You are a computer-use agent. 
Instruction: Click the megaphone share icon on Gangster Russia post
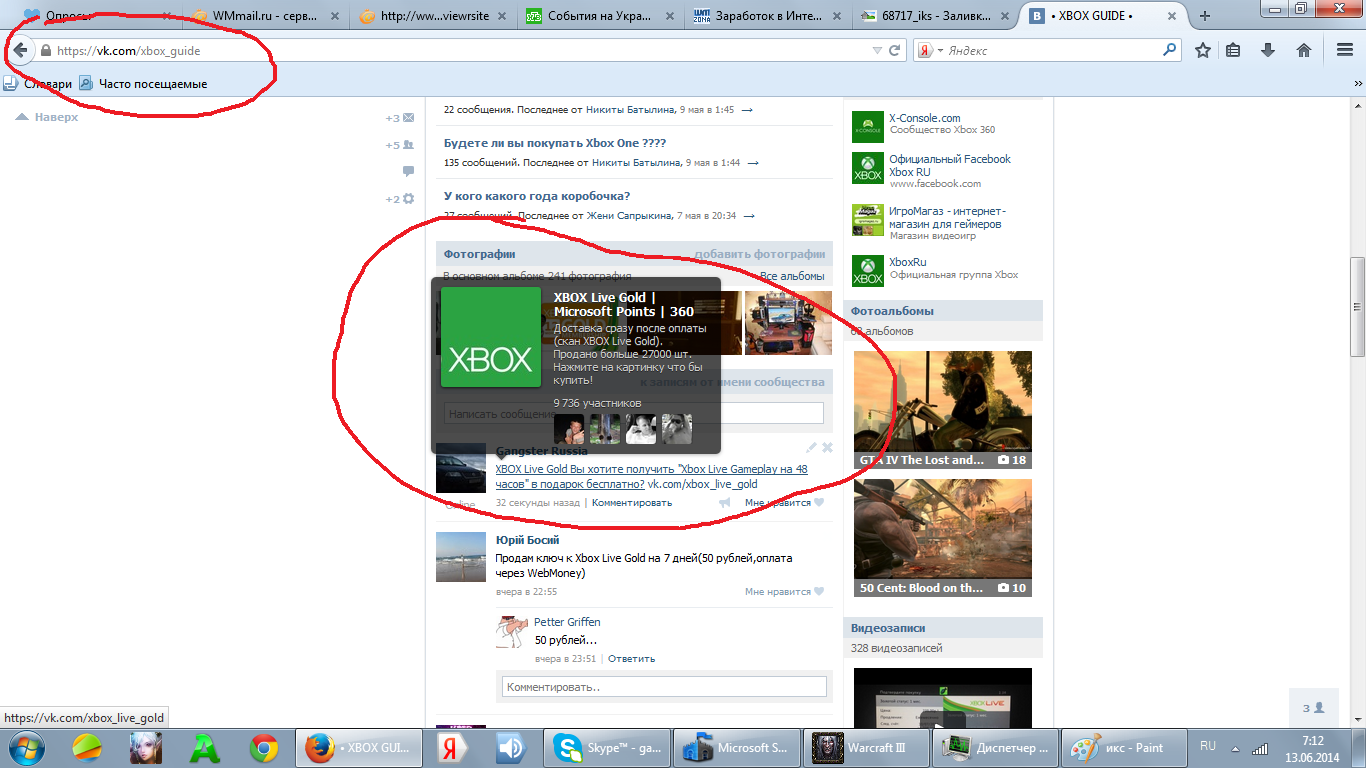coord(725,503)
